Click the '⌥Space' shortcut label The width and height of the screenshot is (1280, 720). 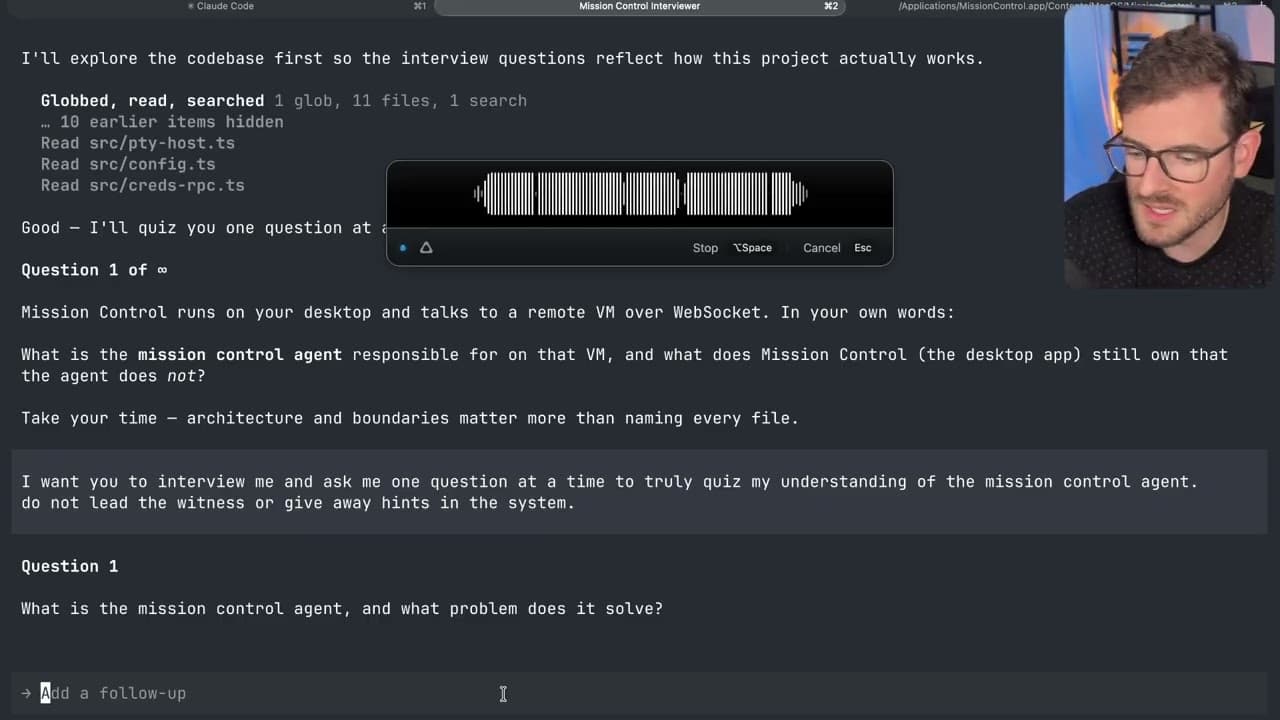click(752, 248)
